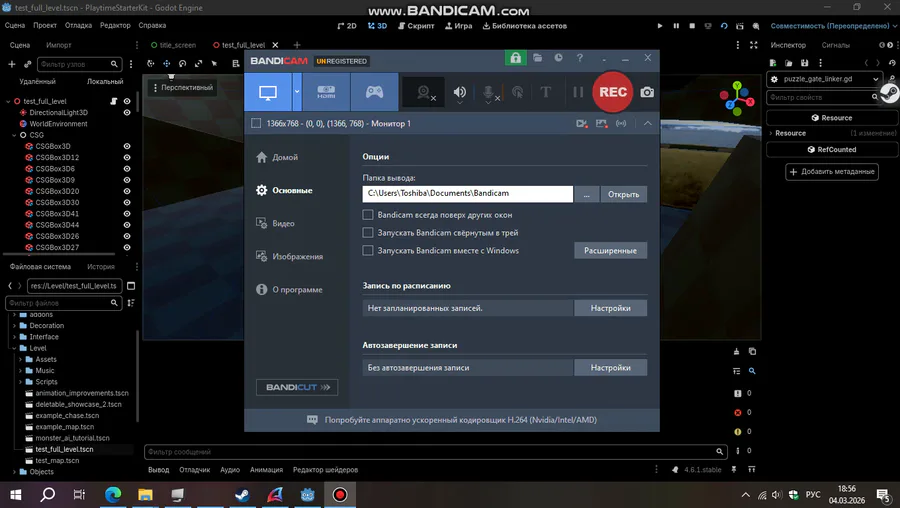
Task: Expand the Decoration folder
Action: 14,325
